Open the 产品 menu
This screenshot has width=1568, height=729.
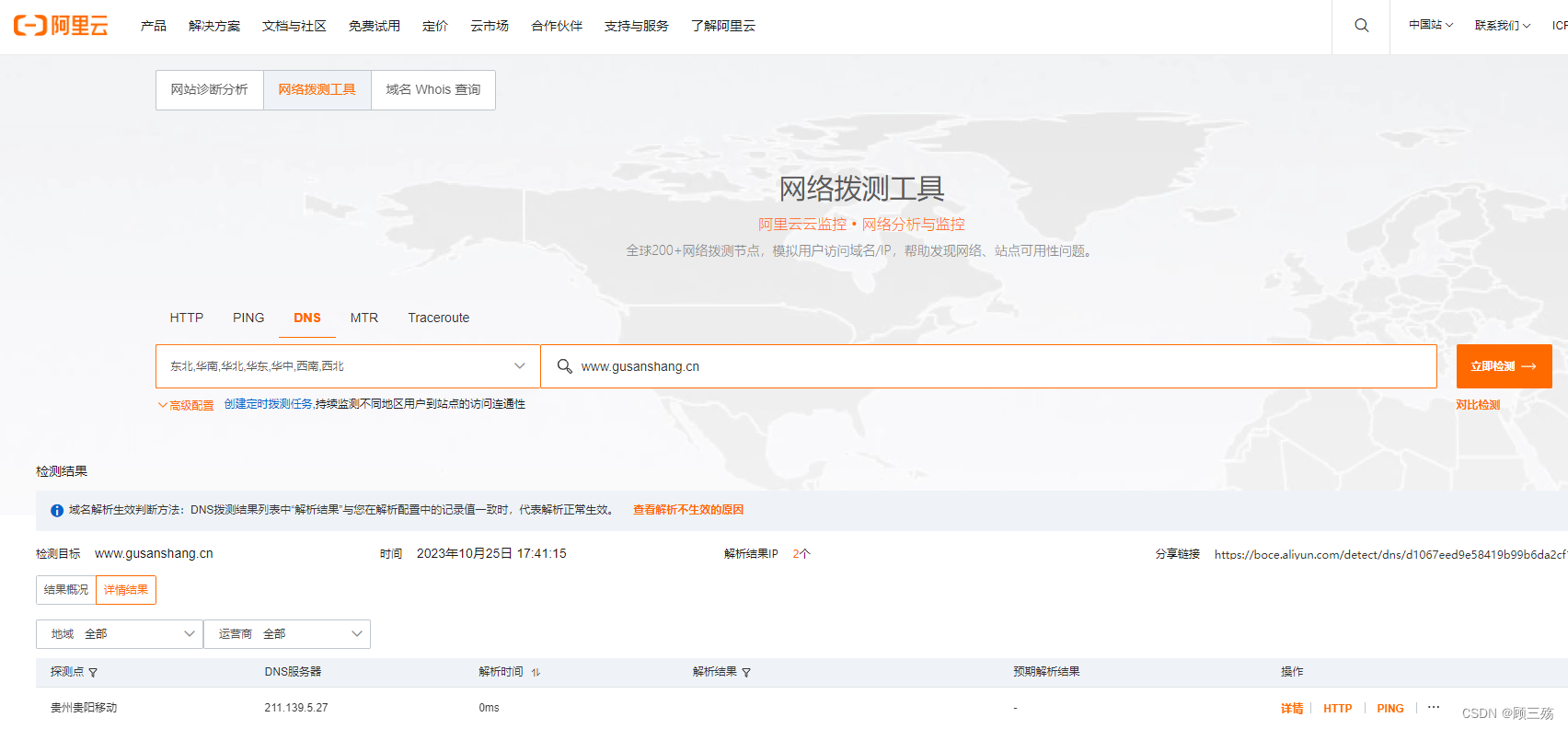(154, 26)
